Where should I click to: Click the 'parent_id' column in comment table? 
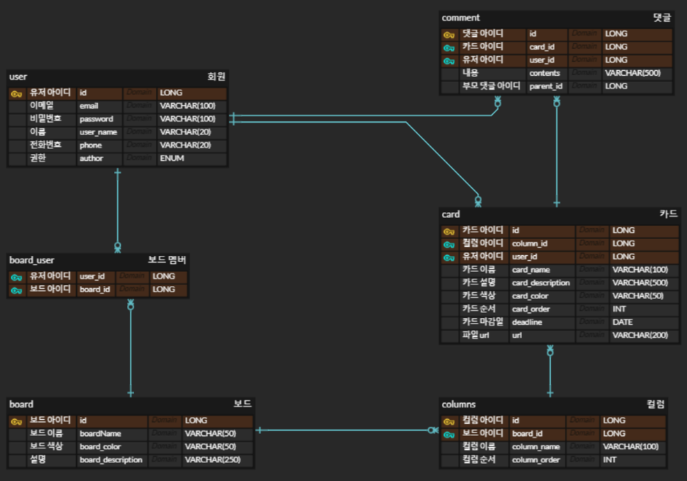[x=545, y=86]
